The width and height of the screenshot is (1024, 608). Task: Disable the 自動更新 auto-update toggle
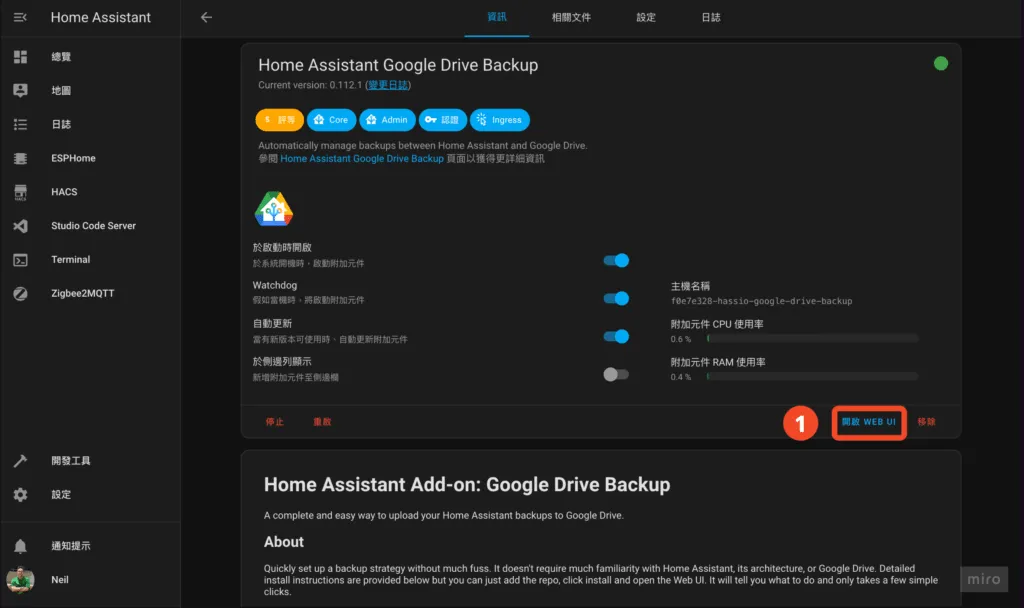617,338
